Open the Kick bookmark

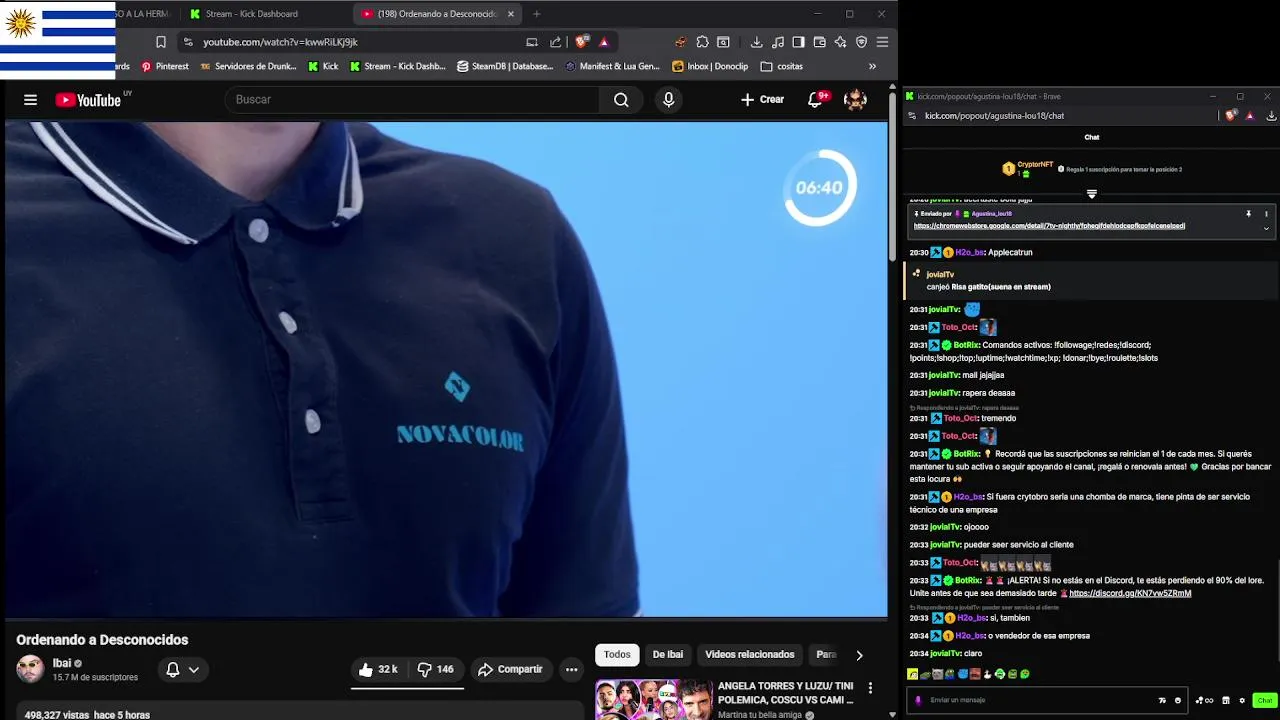[x=323, y=67]
